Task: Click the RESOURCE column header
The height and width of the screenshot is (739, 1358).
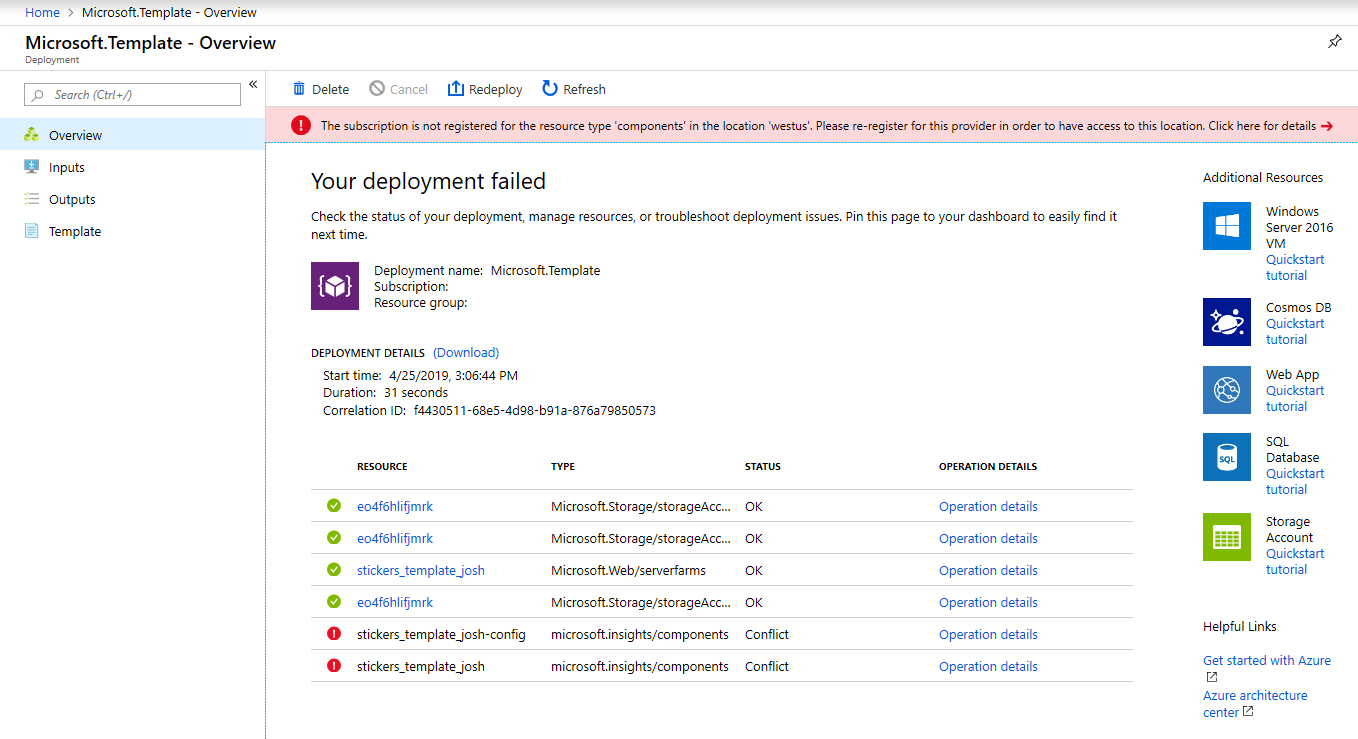Action: coord(382,467)
